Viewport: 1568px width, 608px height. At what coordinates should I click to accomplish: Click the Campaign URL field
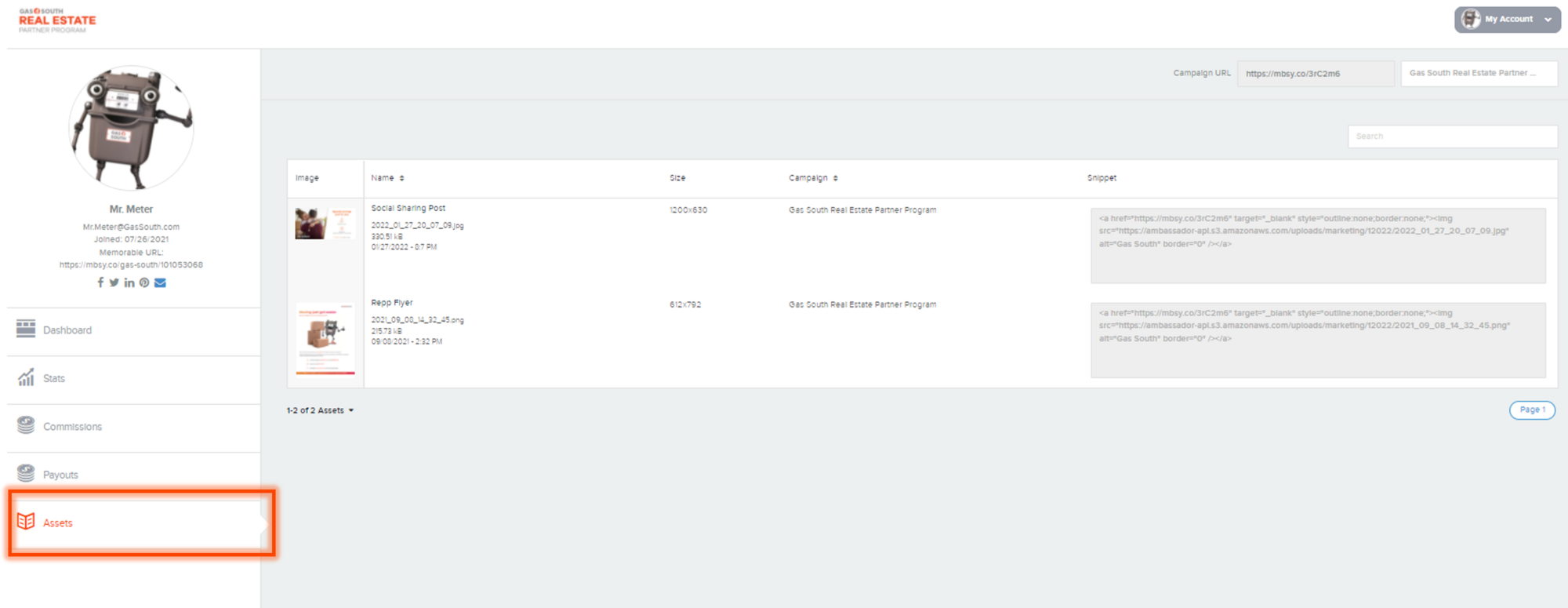[x=1316, y=74]
